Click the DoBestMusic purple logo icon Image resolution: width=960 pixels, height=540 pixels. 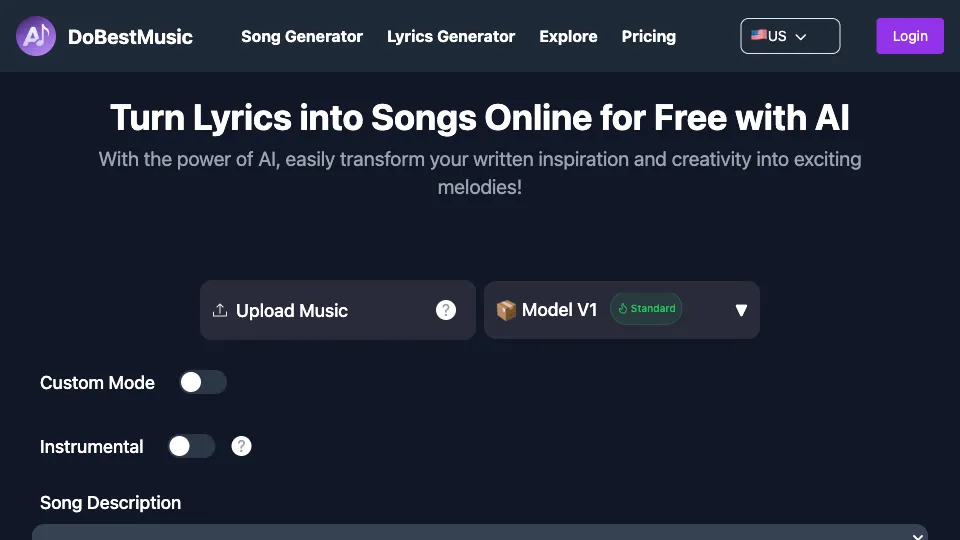pyautogui.click(x=36, y=36)
